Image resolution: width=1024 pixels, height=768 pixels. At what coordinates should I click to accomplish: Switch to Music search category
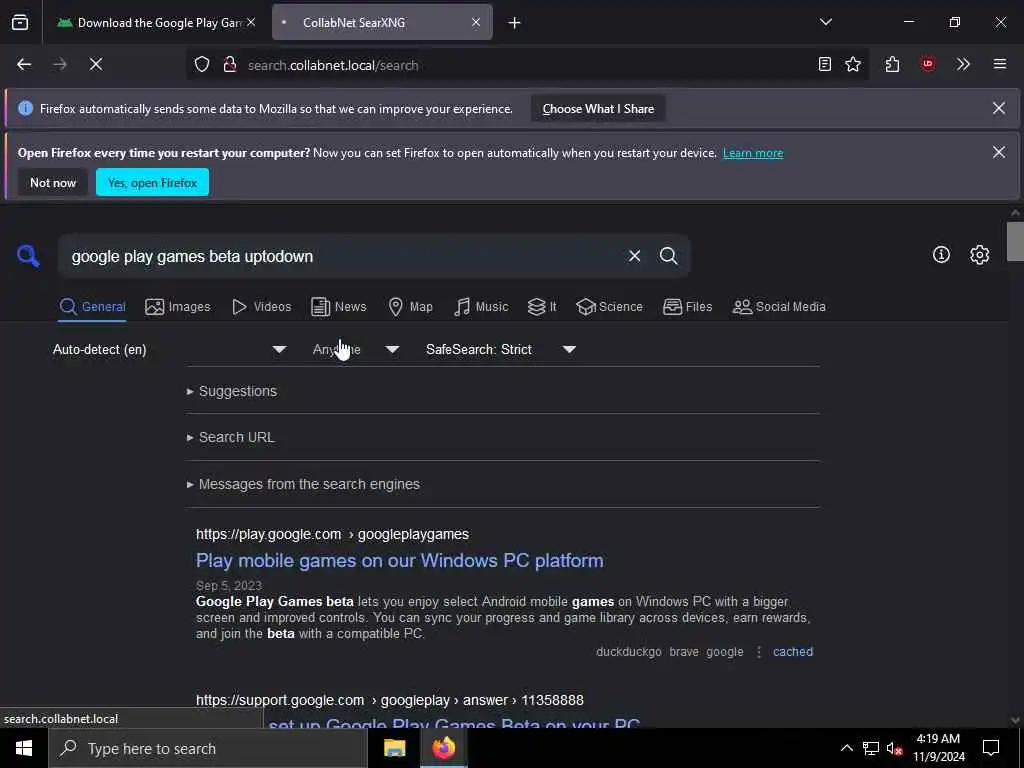coord(481,307)
